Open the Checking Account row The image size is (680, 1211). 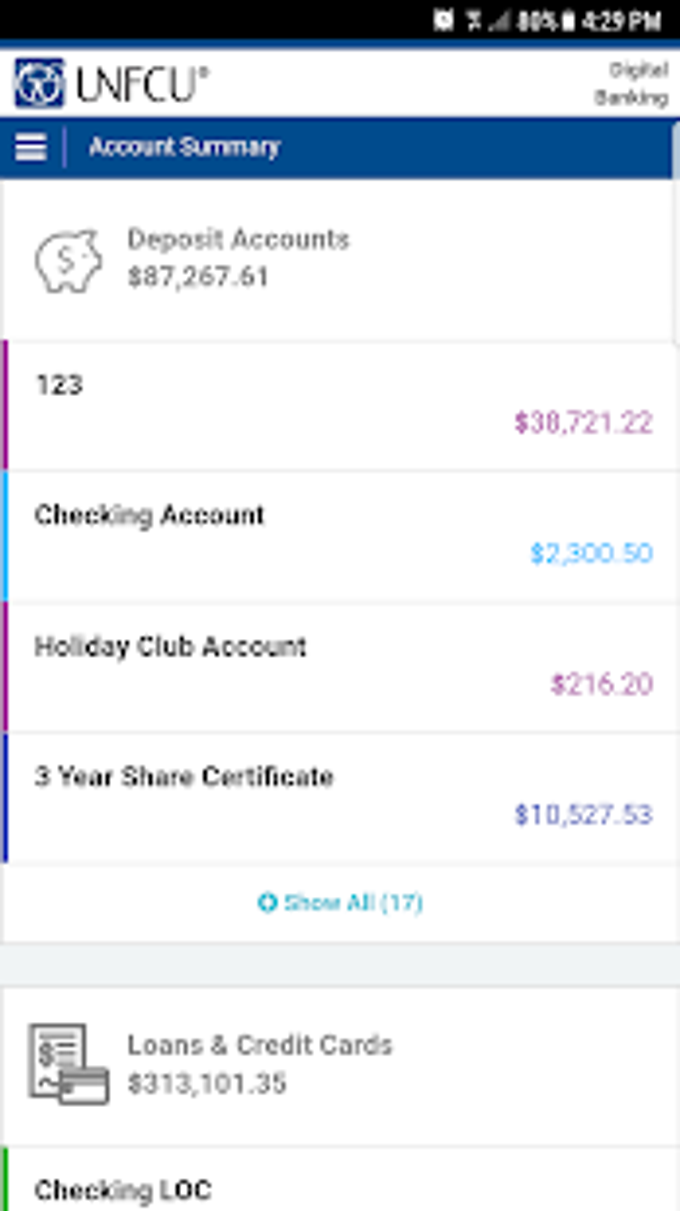pos(340,536)
